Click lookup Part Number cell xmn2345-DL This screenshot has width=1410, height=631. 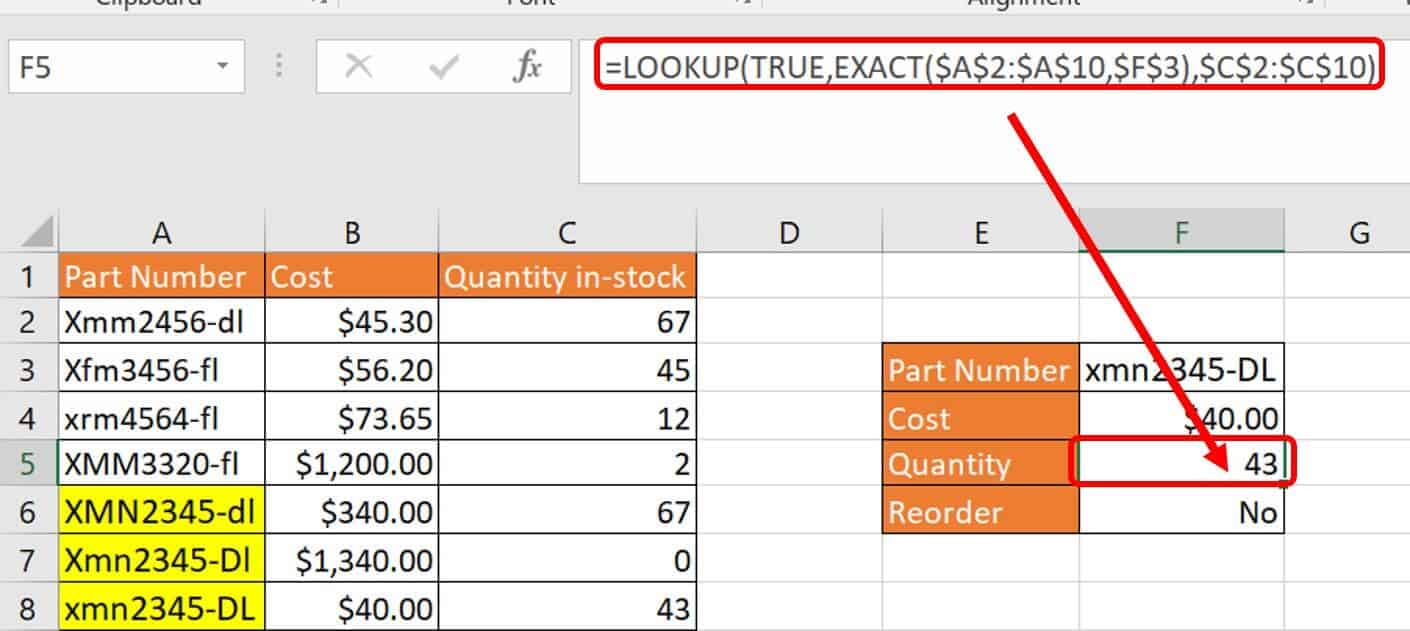coord(1181,371)
